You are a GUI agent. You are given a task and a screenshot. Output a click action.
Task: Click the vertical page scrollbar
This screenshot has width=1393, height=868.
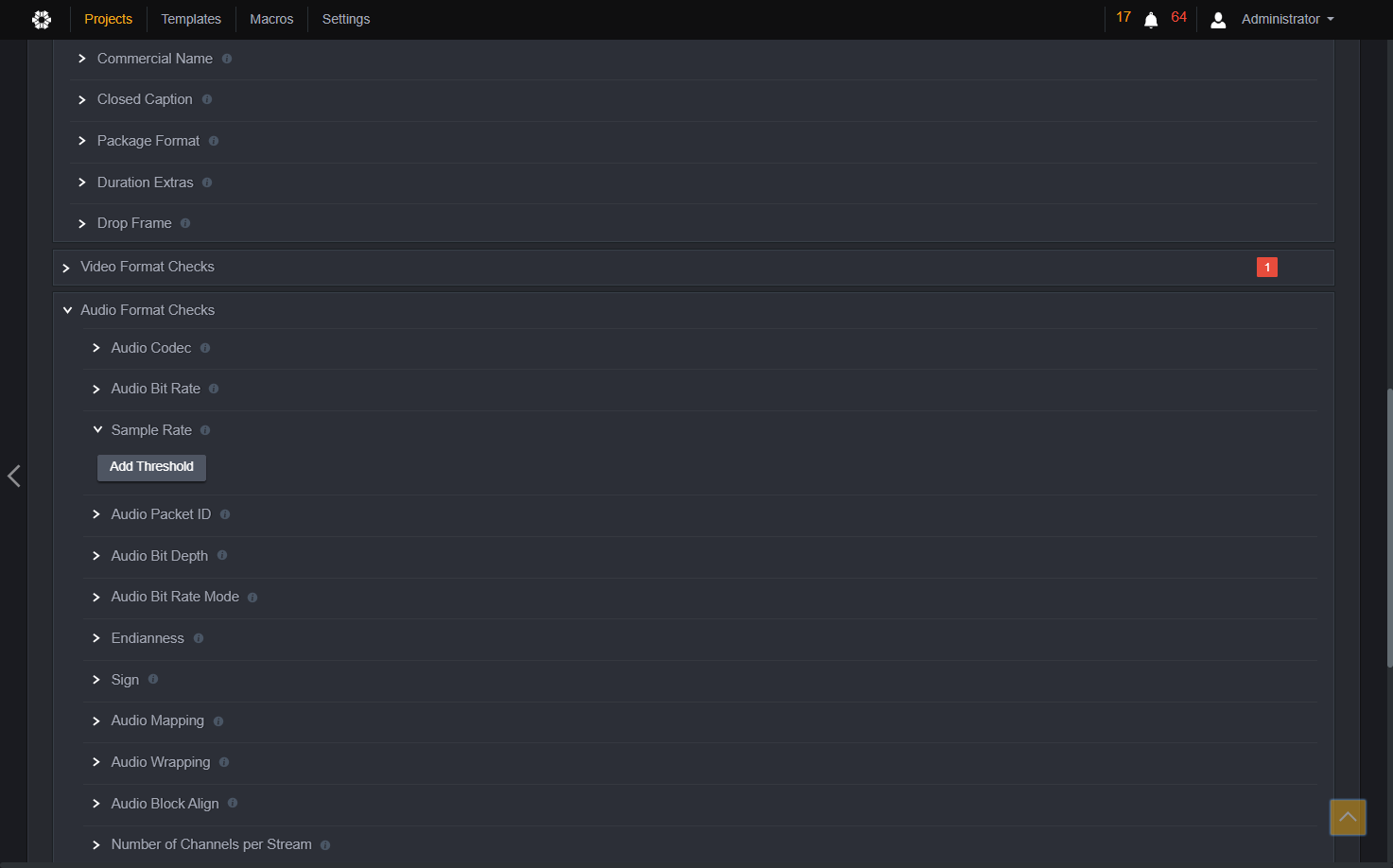(1389, 527)
